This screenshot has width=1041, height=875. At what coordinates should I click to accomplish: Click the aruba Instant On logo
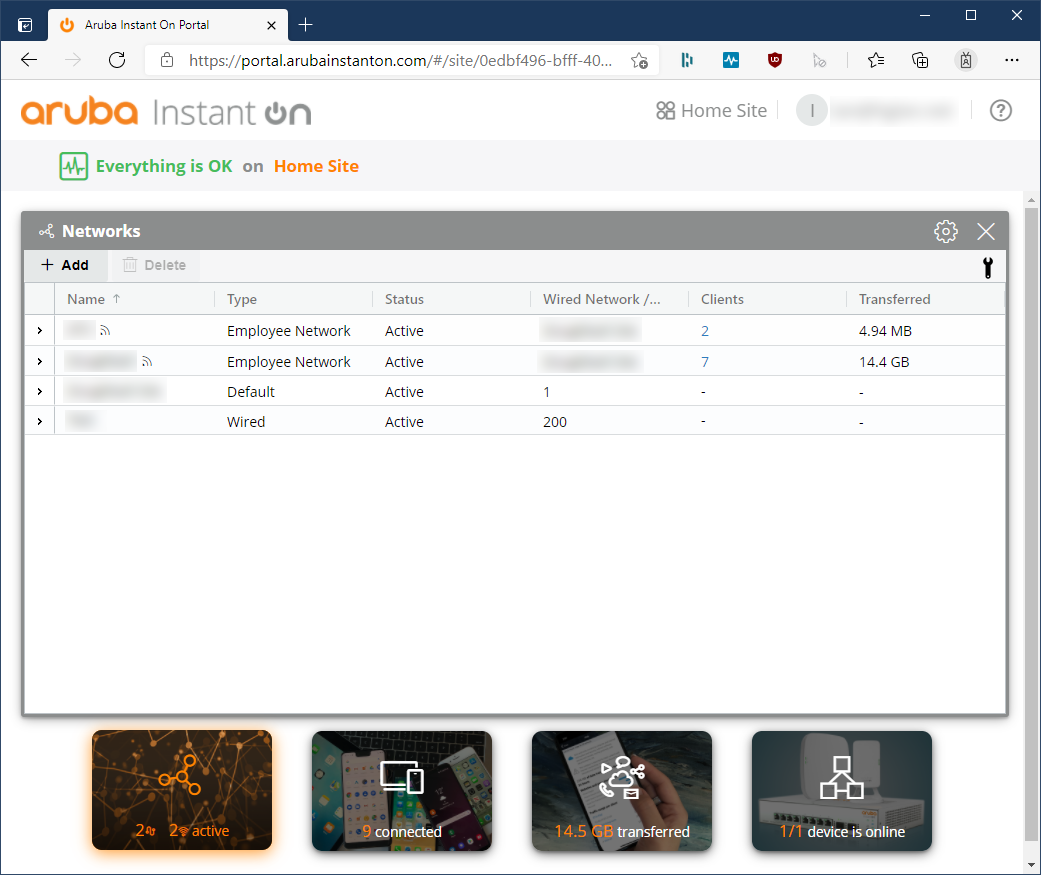point(165,112)
